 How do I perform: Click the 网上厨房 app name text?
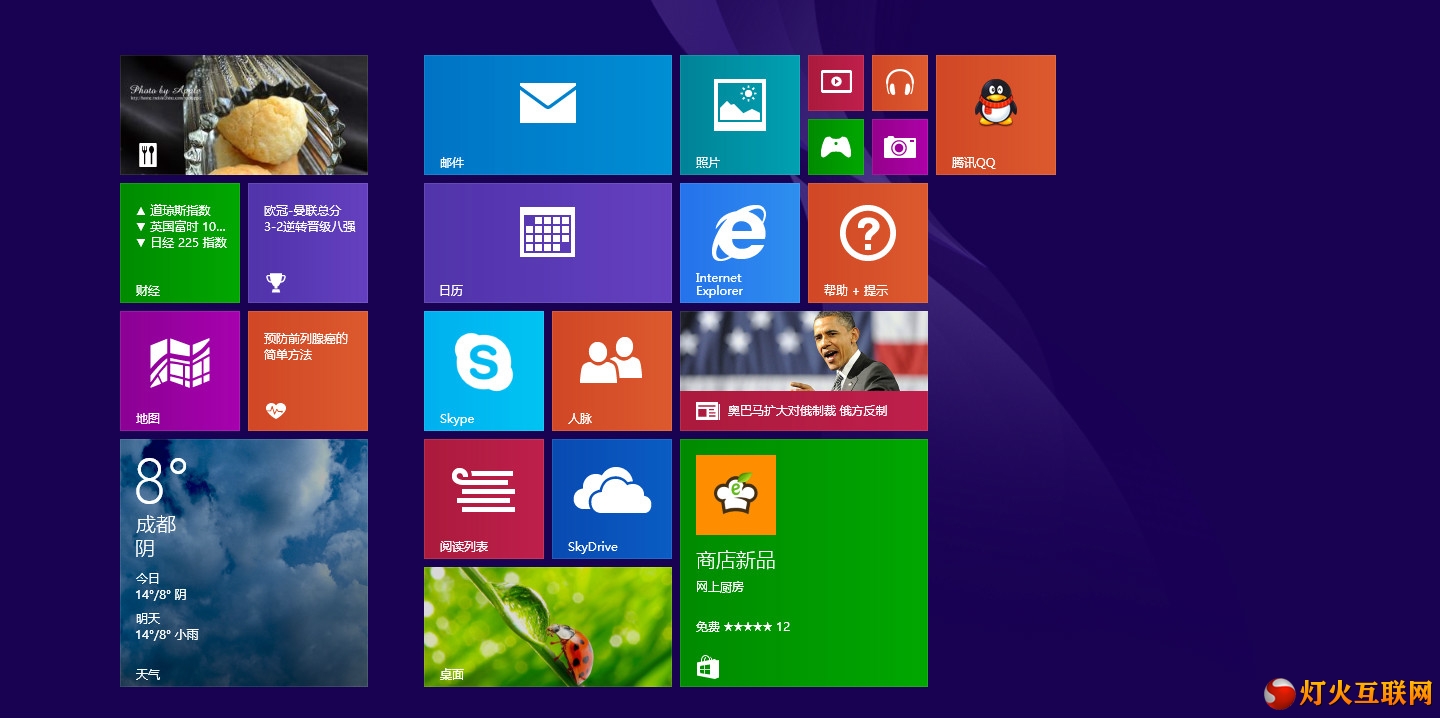[720, 587]
